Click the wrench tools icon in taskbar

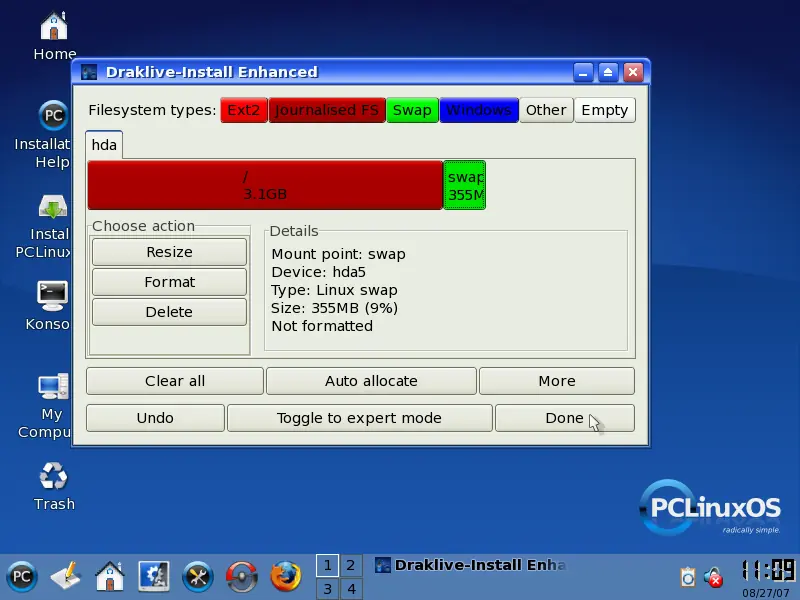(x=197, y=577)
